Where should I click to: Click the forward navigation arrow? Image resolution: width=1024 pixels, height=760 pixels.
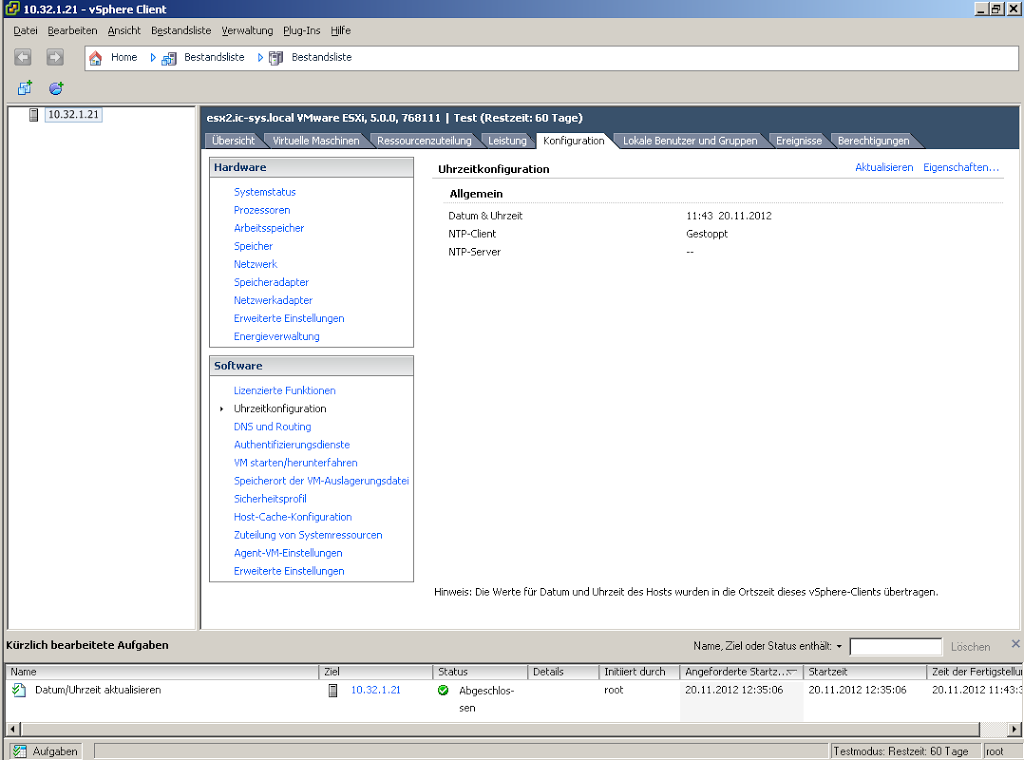coord(55,58)
